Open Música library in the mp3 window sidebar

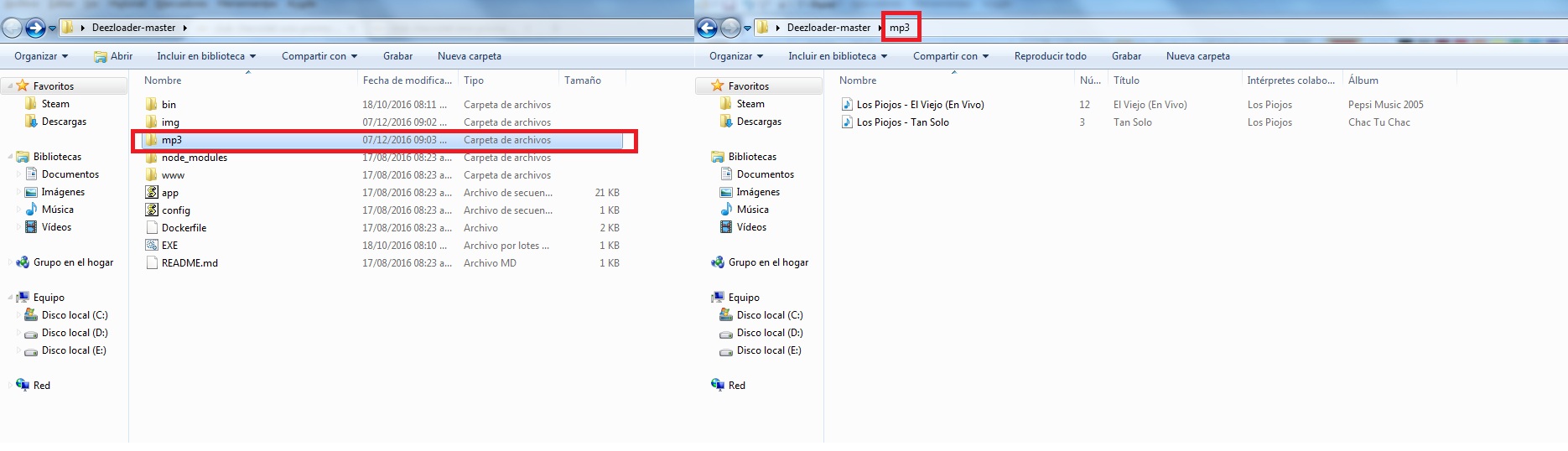[x=752, y=210]
